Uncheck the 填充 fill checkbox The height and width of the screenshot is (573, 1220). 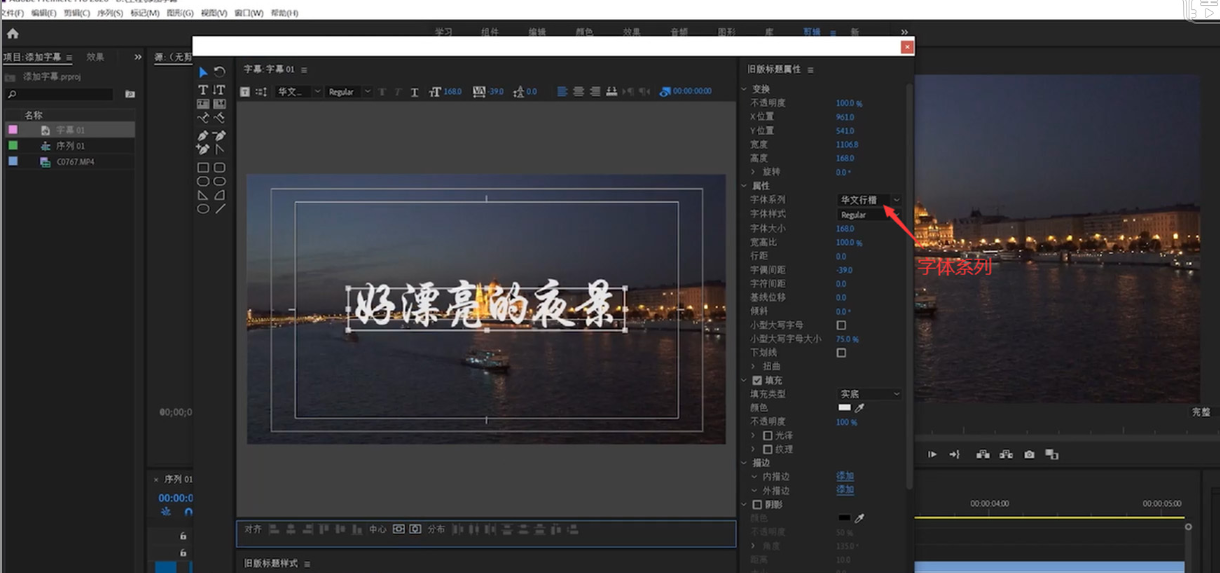757,380
